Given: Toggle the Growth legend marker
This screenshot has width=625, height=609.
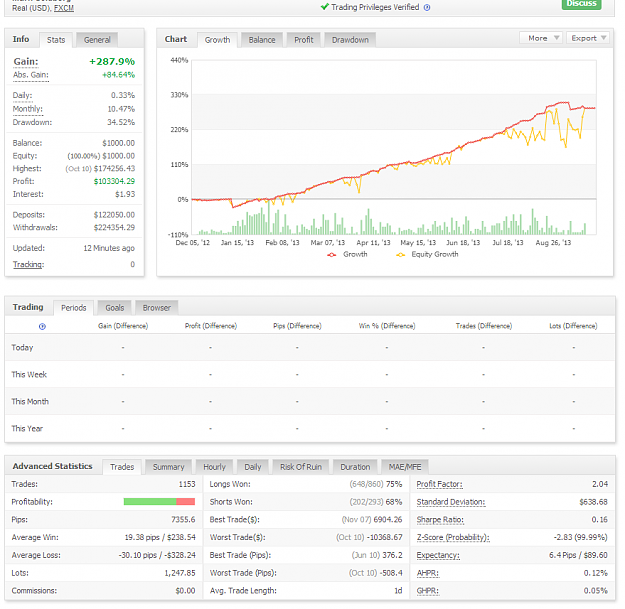Looking at the screenshot, I should 332,255.
